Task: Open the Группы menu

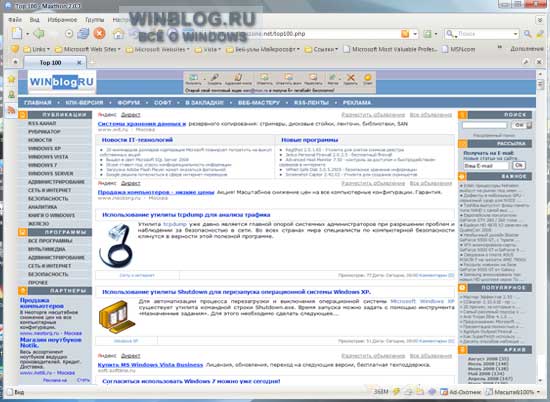Action: pos(95,20)
